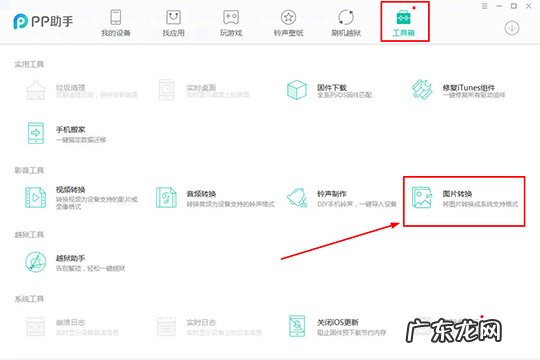Image resolution: width=540 pixels, height=360 pixels.
Task: Switch to 铃声壁纸 tab
Action: (289, 23)
